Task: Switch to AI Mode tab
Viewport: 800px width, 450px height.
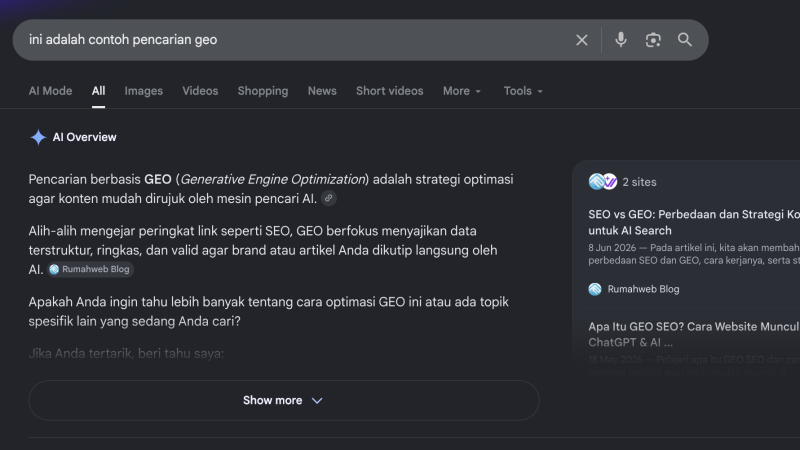Action: point(51,91)
